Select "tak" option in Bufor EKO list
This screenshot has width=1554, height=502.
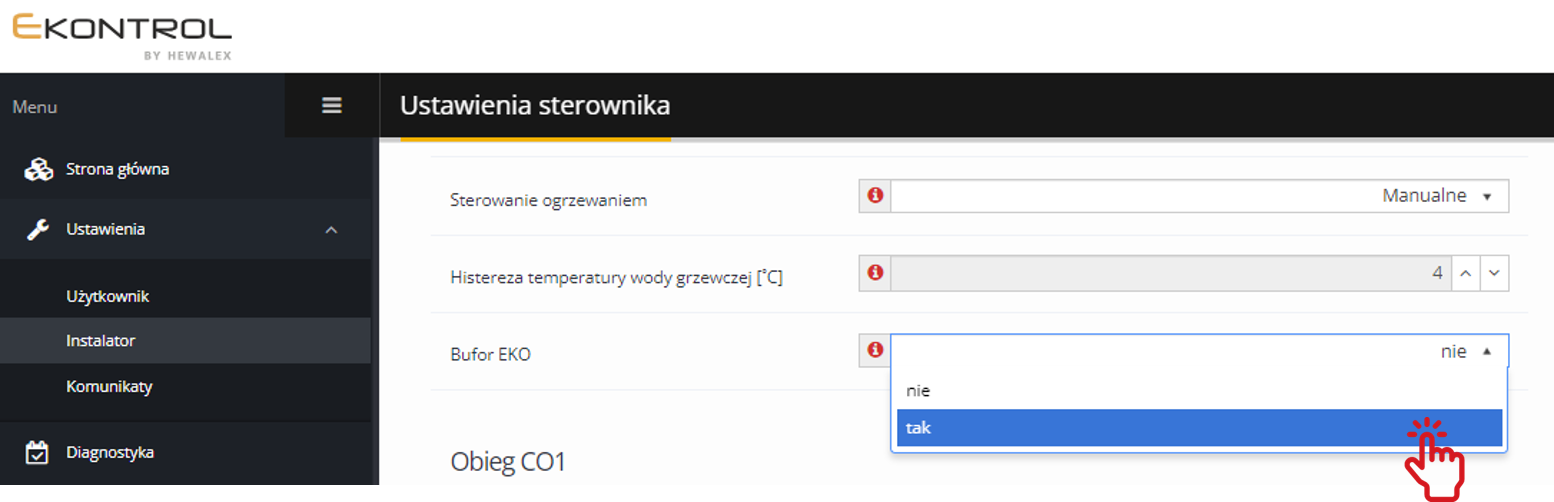pos(1198,428)
